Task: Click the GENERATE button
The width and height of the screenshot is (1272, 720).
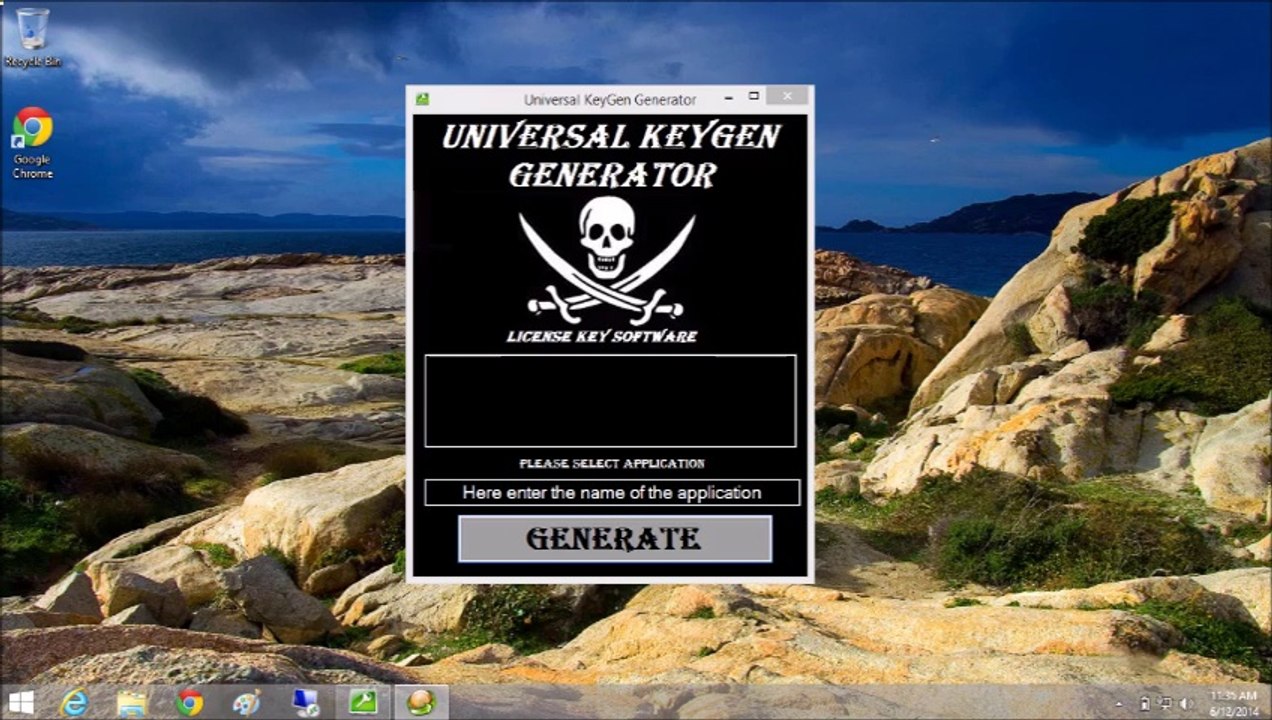Action: [614, 539]
